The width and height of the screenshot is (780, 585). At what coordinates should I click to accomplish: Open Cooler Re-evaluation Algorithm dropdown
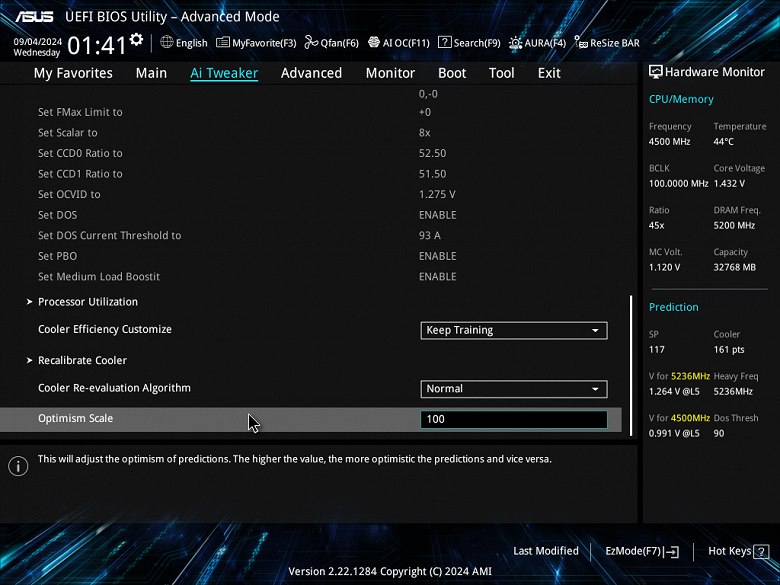coord(514,389)
